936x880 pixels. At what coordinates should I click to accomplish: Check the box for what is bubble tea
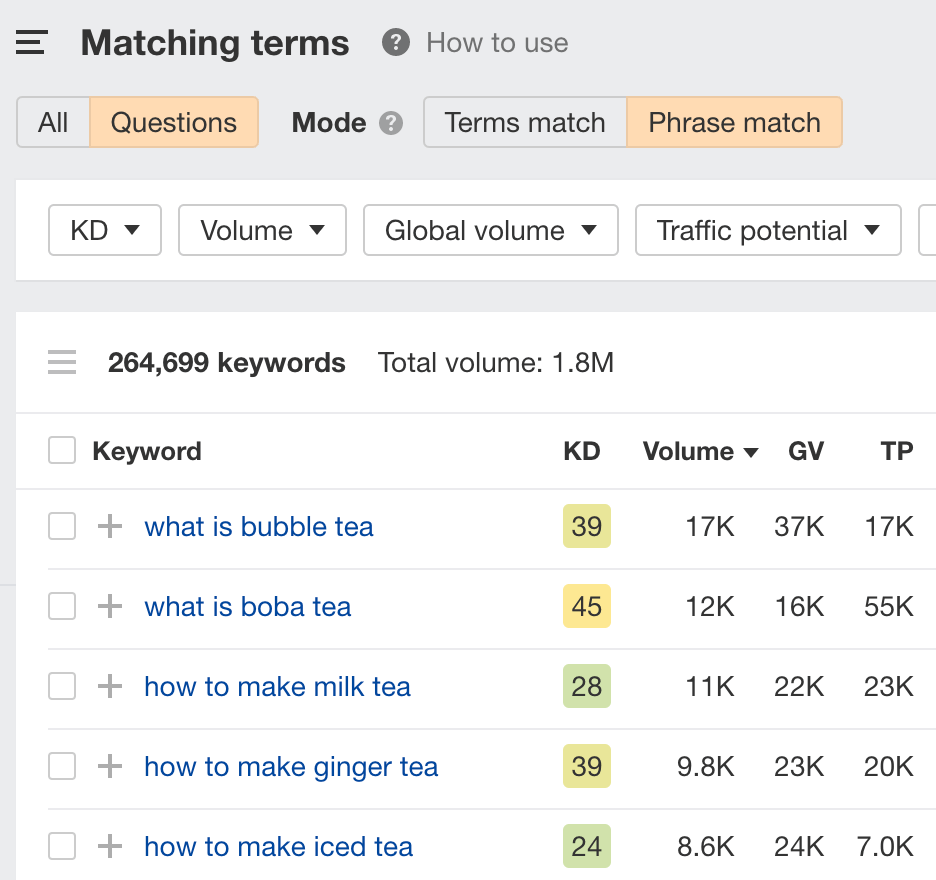click(x=62, y=527)
